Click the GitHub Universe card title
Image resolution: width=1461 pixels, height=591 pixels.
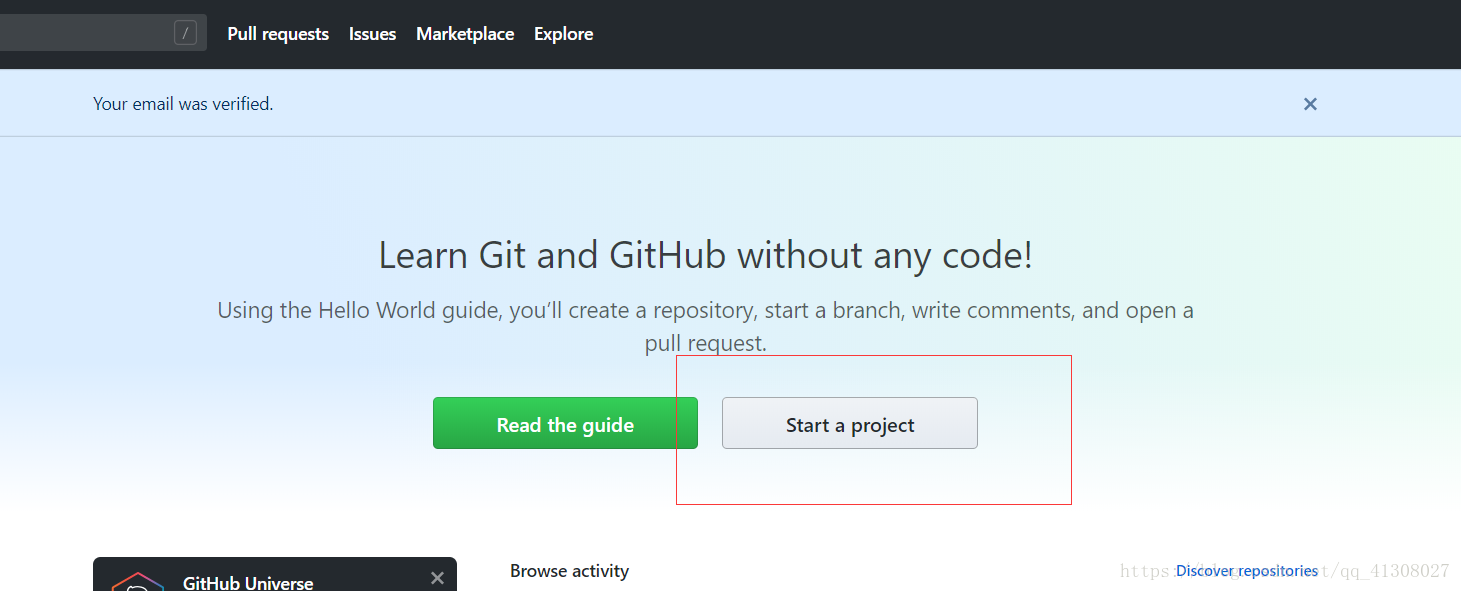pos(248,582)
